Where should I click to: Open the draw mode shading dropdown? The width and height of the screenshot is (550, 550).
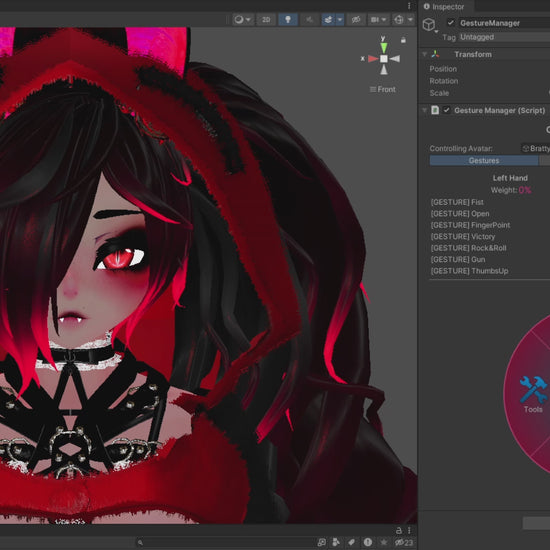pos(243,20)
